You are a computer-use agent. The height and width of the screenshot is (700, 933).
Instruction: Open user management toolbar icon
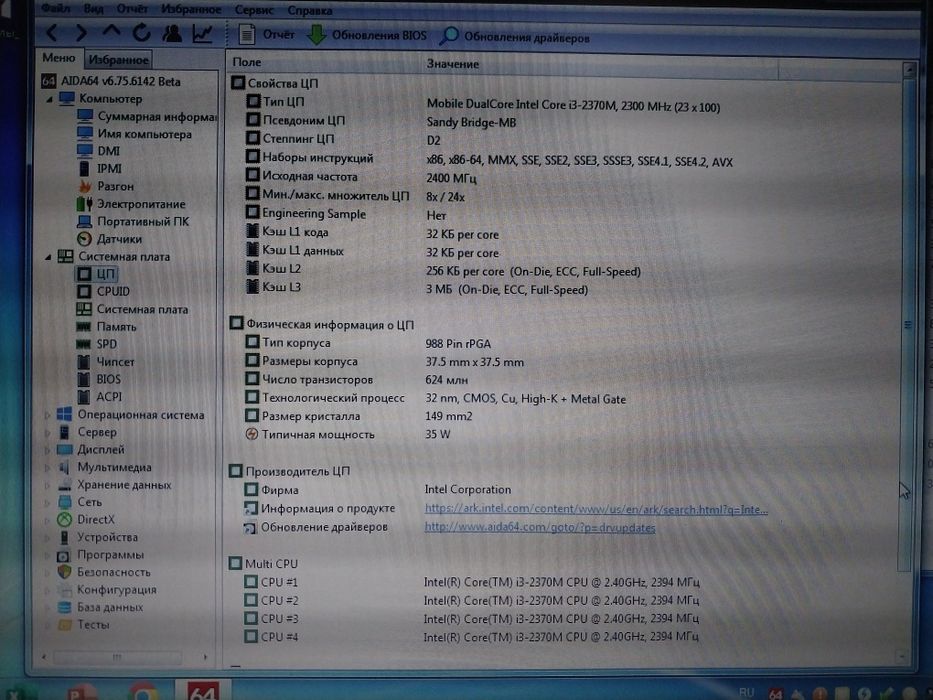172,33
